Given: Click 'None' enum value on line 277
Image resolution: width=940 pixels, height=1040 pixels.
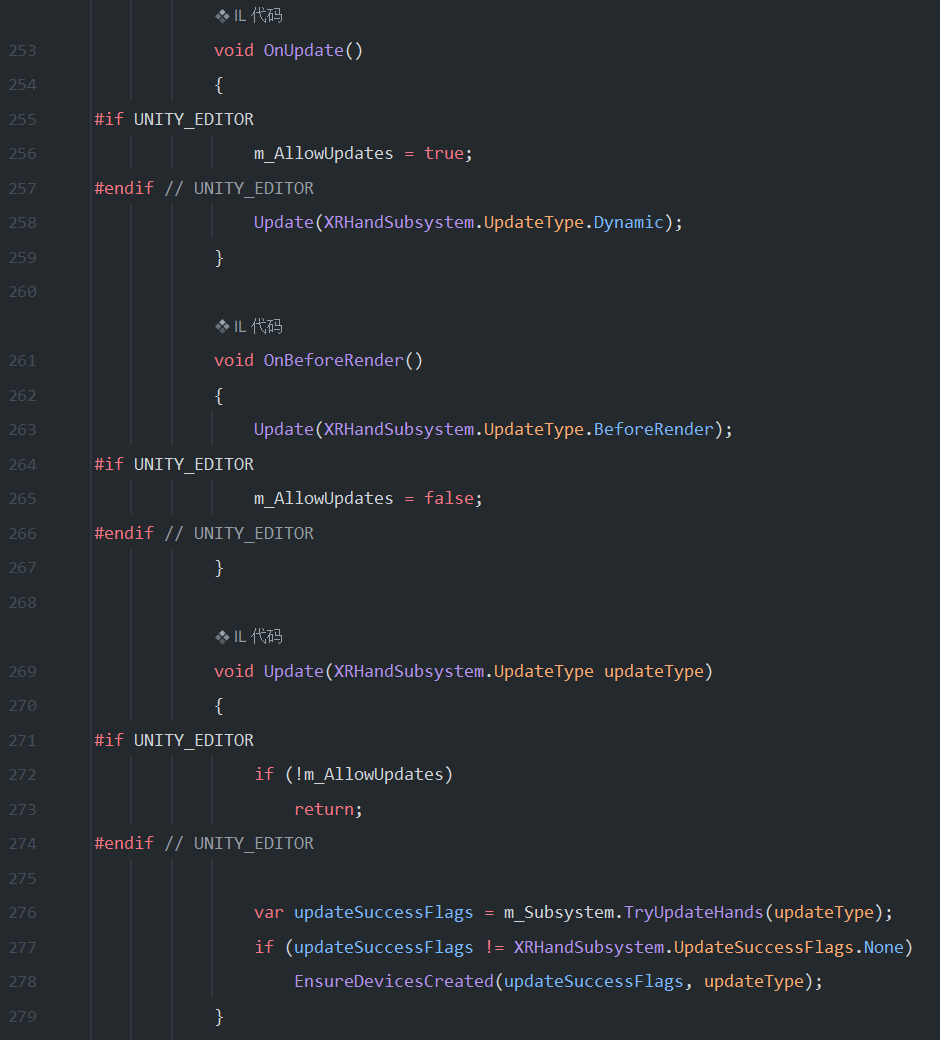Looking at the screenshot, I should [884, 947].
